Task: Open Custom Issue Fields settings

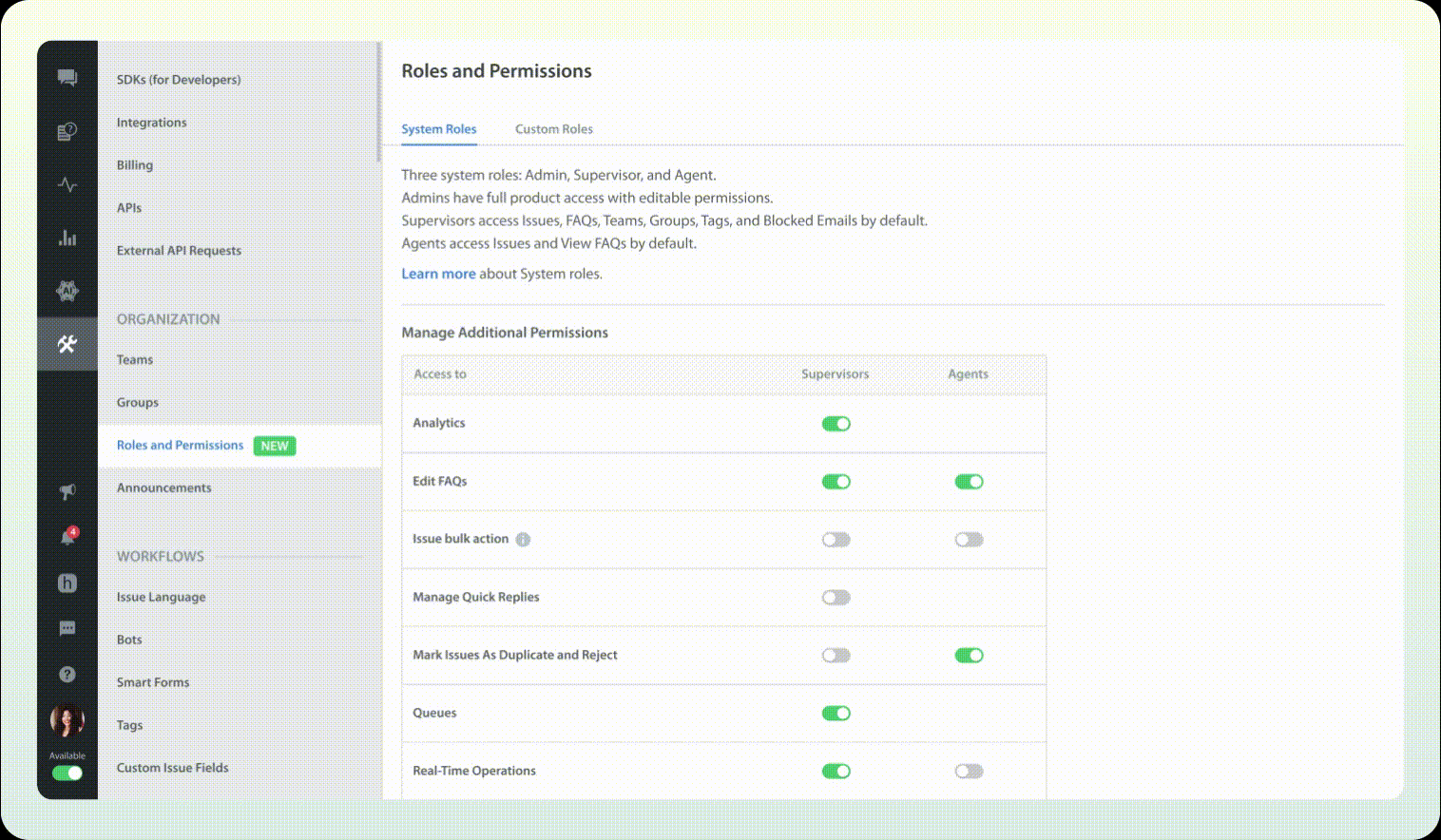Action: click(172, 768)
